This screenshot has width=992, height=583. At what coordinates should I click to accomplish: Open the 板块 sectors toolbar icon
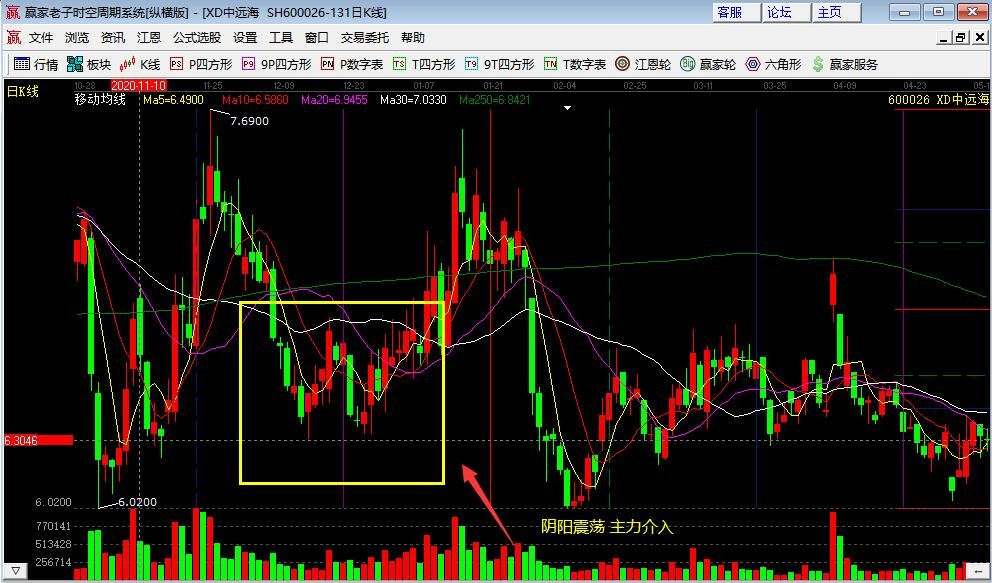click(x=89, y=64)
